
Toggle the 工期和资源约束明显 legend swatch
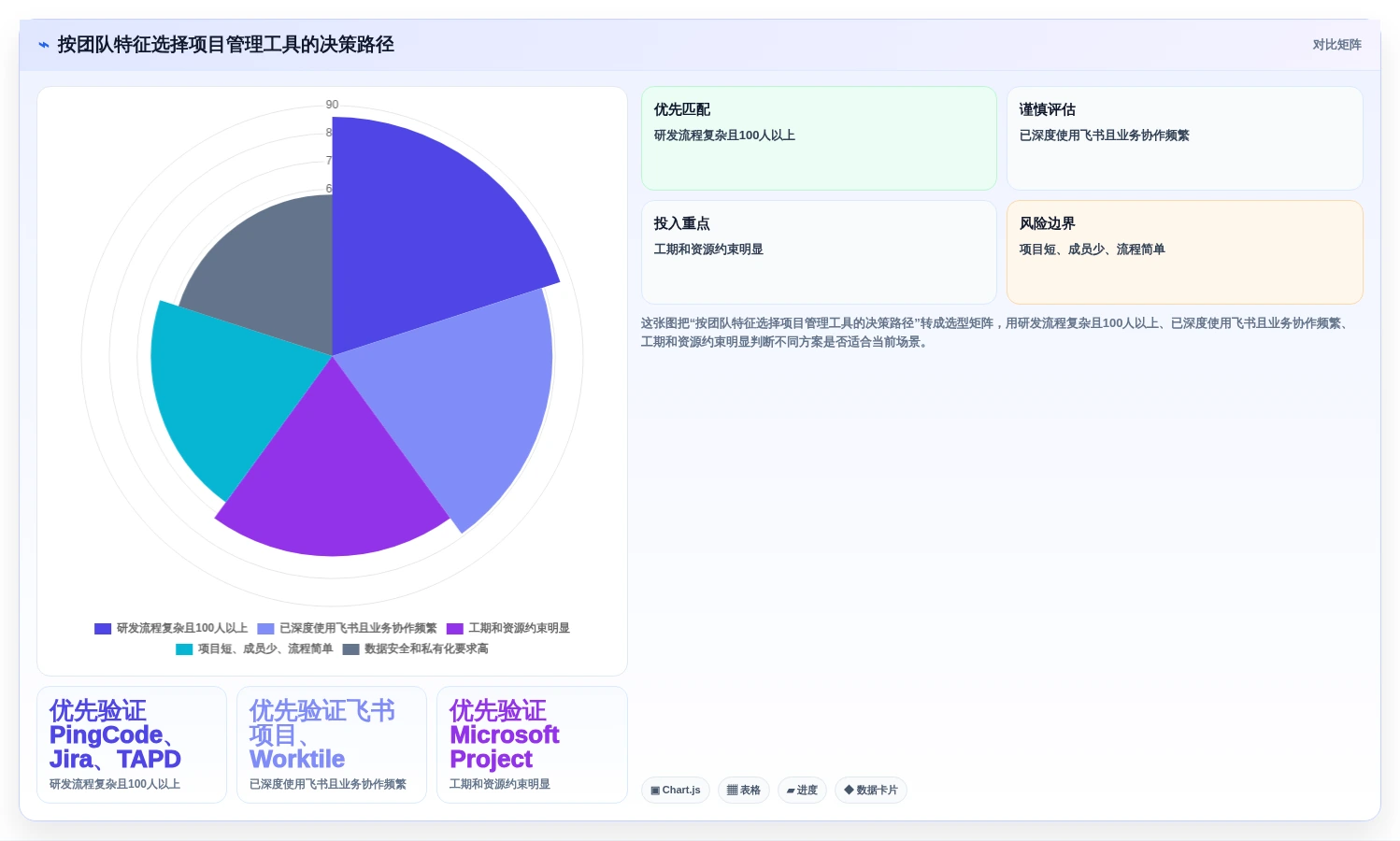pyautogui.click(x=455, y=629)
